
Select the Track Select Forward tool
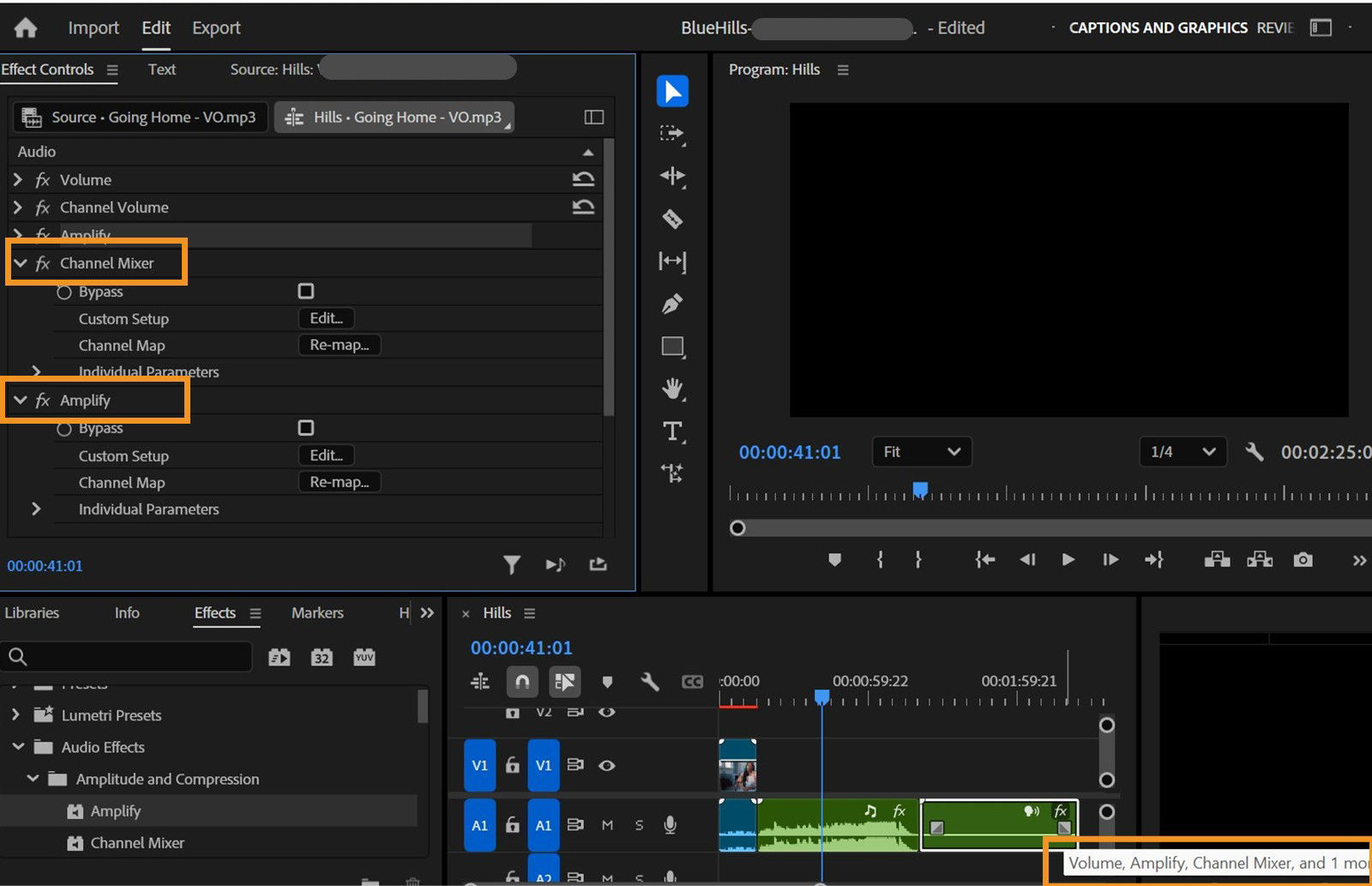673,135
